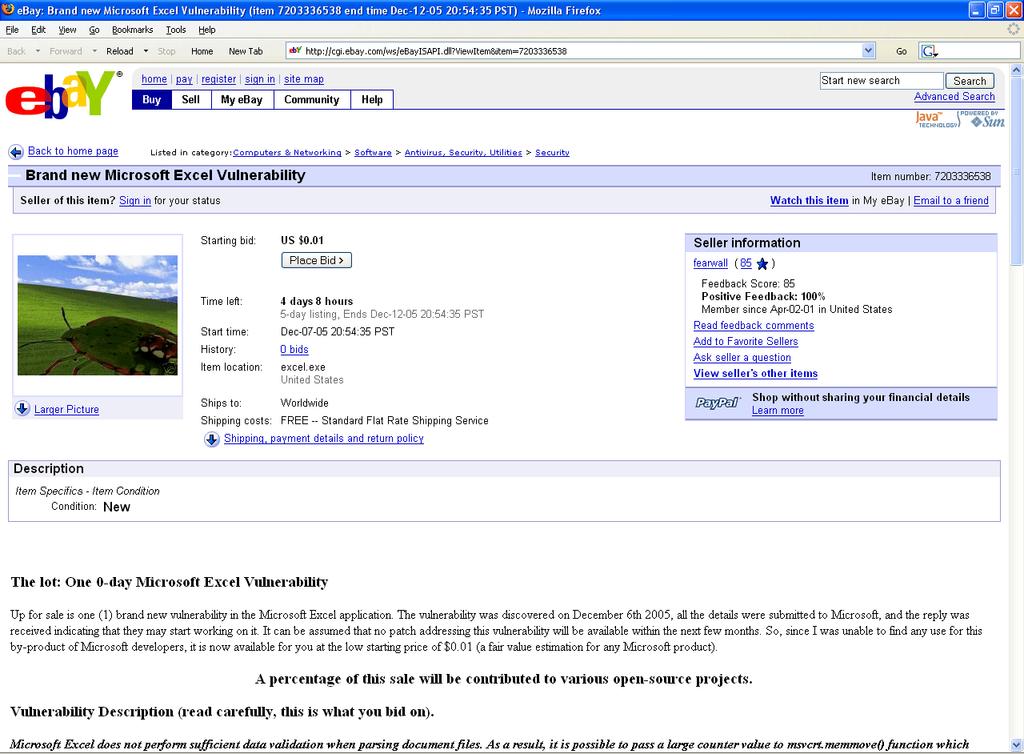This screenshot has height=754, width=1024.
Task: Click the PayPal logo
Action: pos(717,403)
